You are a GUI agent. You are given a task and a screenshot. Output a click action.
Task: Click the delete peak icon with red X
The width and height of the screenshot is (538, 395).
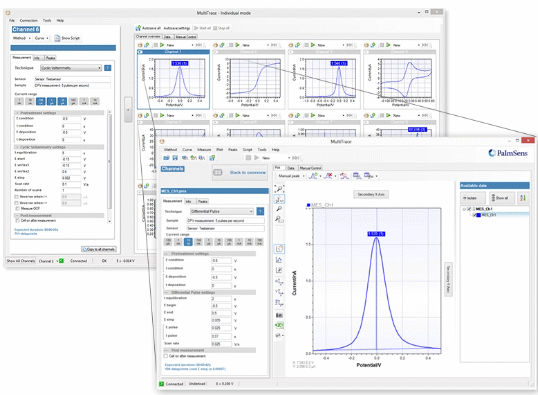click(x=328, y=176)
